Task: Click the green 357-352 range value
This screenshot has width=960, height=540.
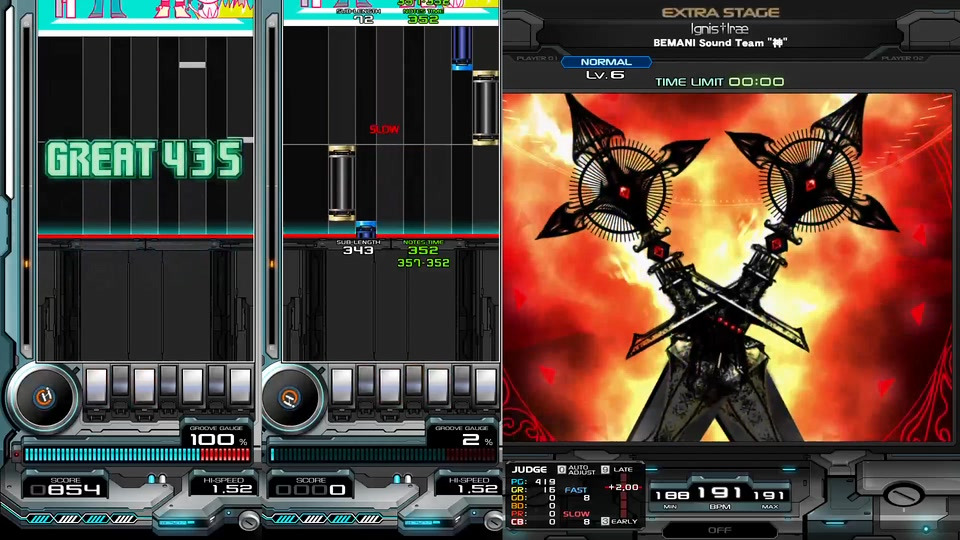Action: click(x=423, y=263)
